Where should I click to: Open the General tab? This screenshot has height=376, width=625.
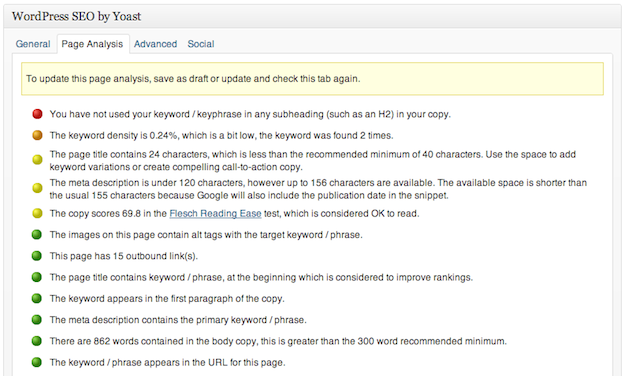pos(33,44)
